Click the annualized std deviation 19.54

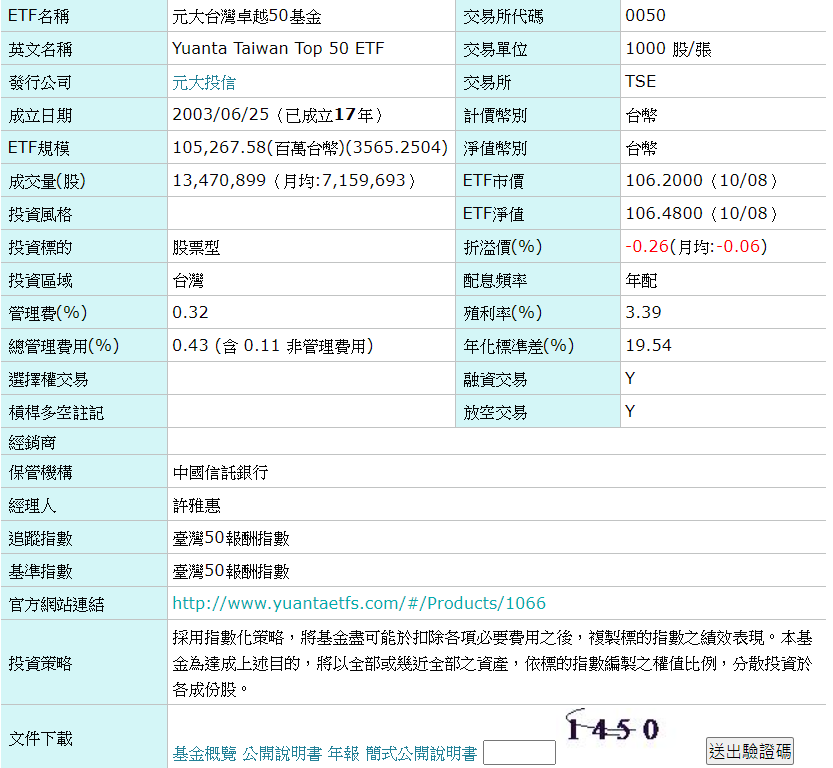click(x=648, y=345)
